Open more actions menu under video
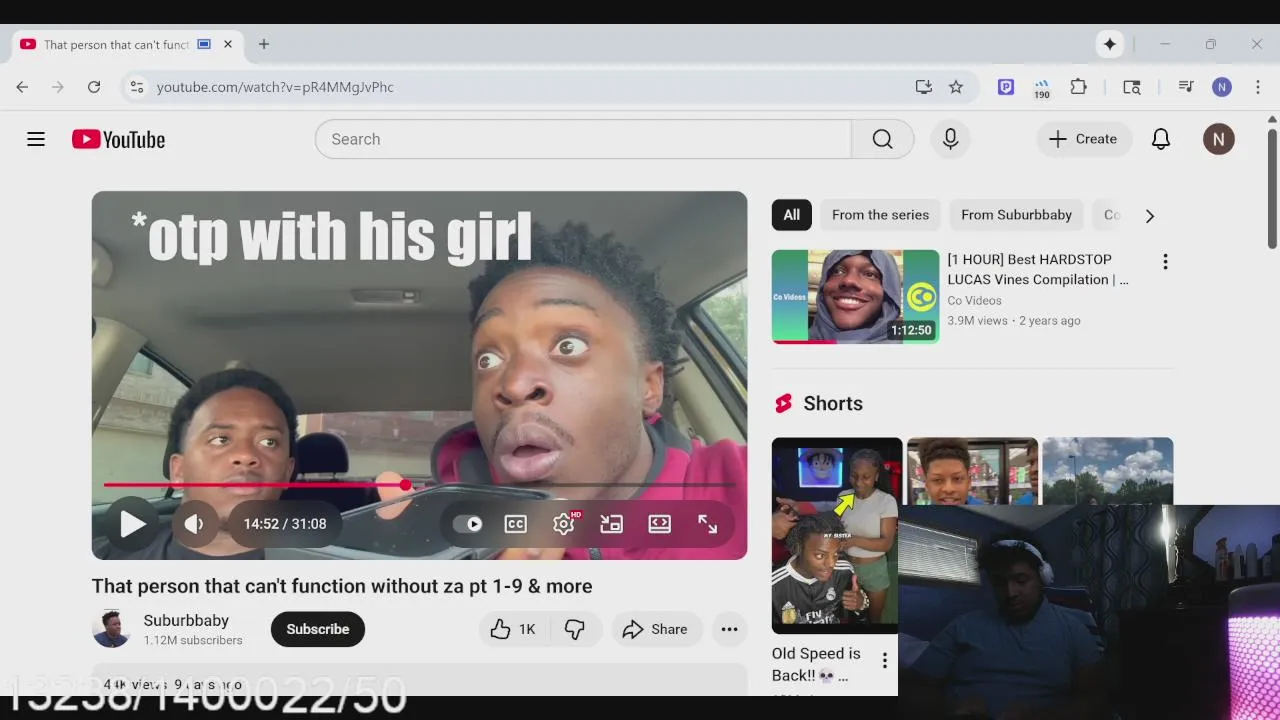This screenshot has height=720, width=1280. coord(729,629)
